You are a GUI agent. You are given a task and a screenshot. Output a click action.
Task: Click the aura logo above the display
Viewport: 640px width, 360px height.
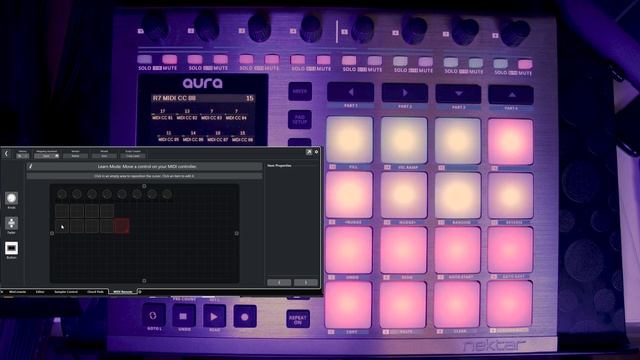click(202, 83)
